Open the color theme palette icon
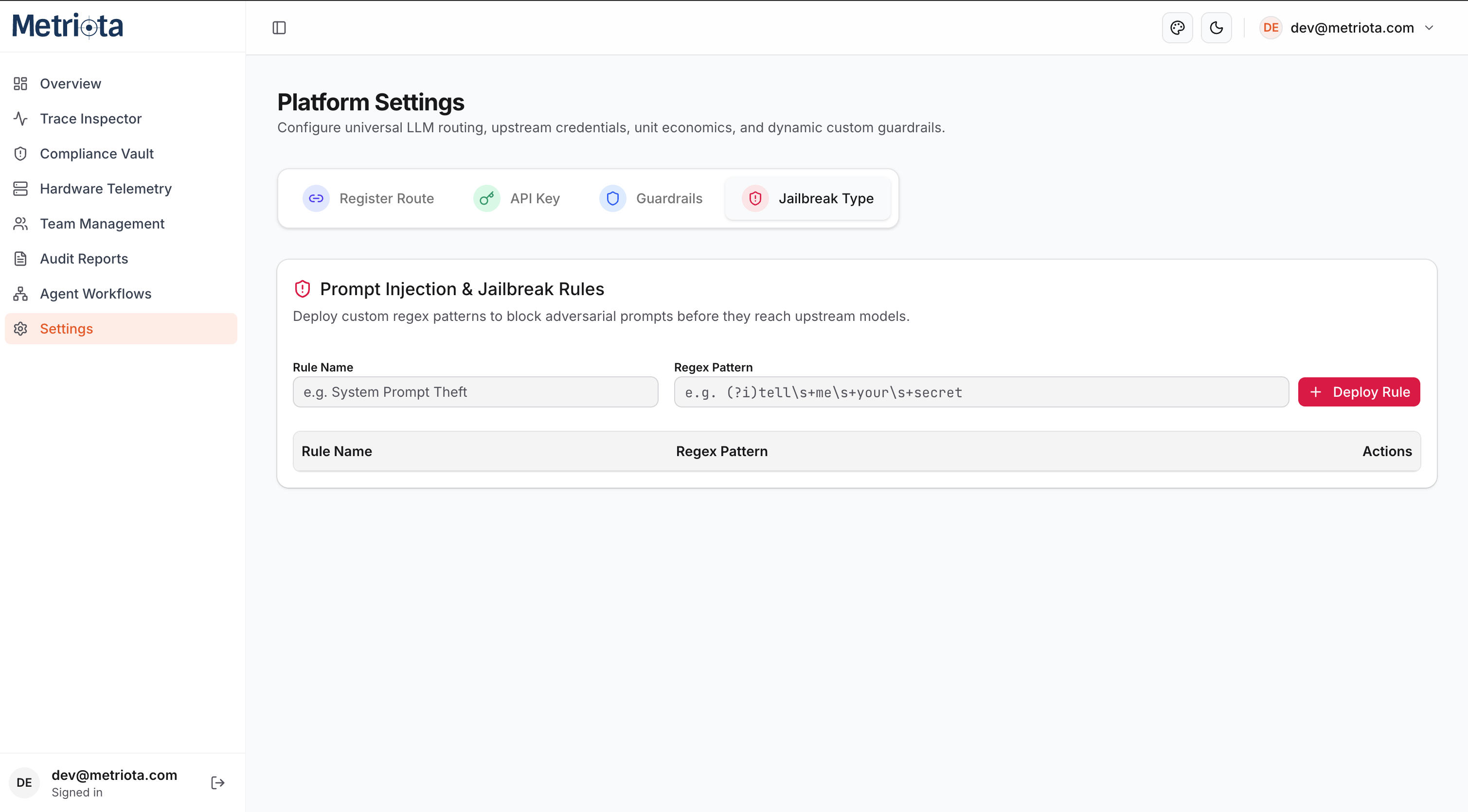The image size is (1468, 812). [1177, 27]
